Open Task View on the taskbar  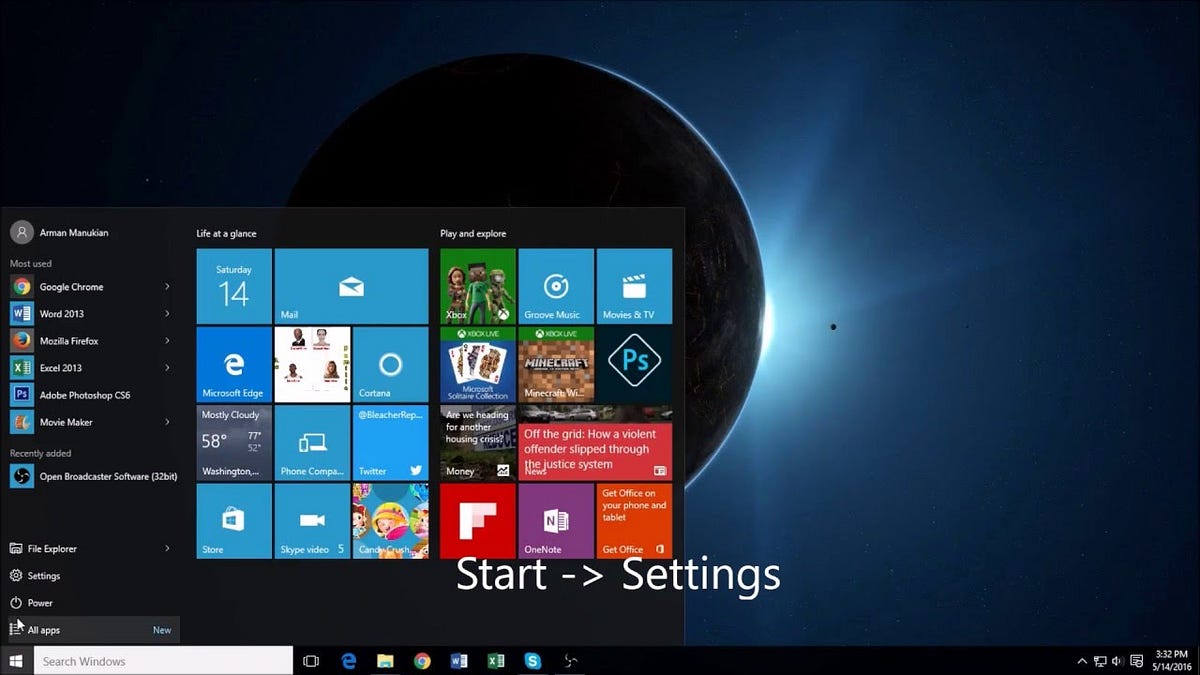(x=311, y=661)
